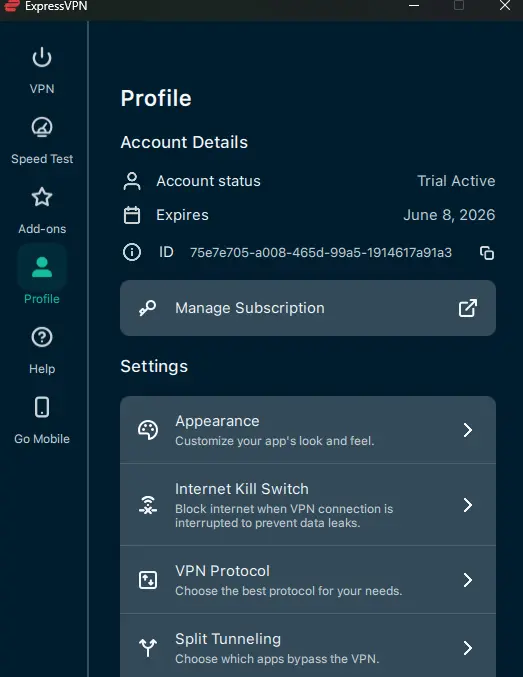Click the ExpressVPN logo in title bar
523x677 pixels.
11,6
